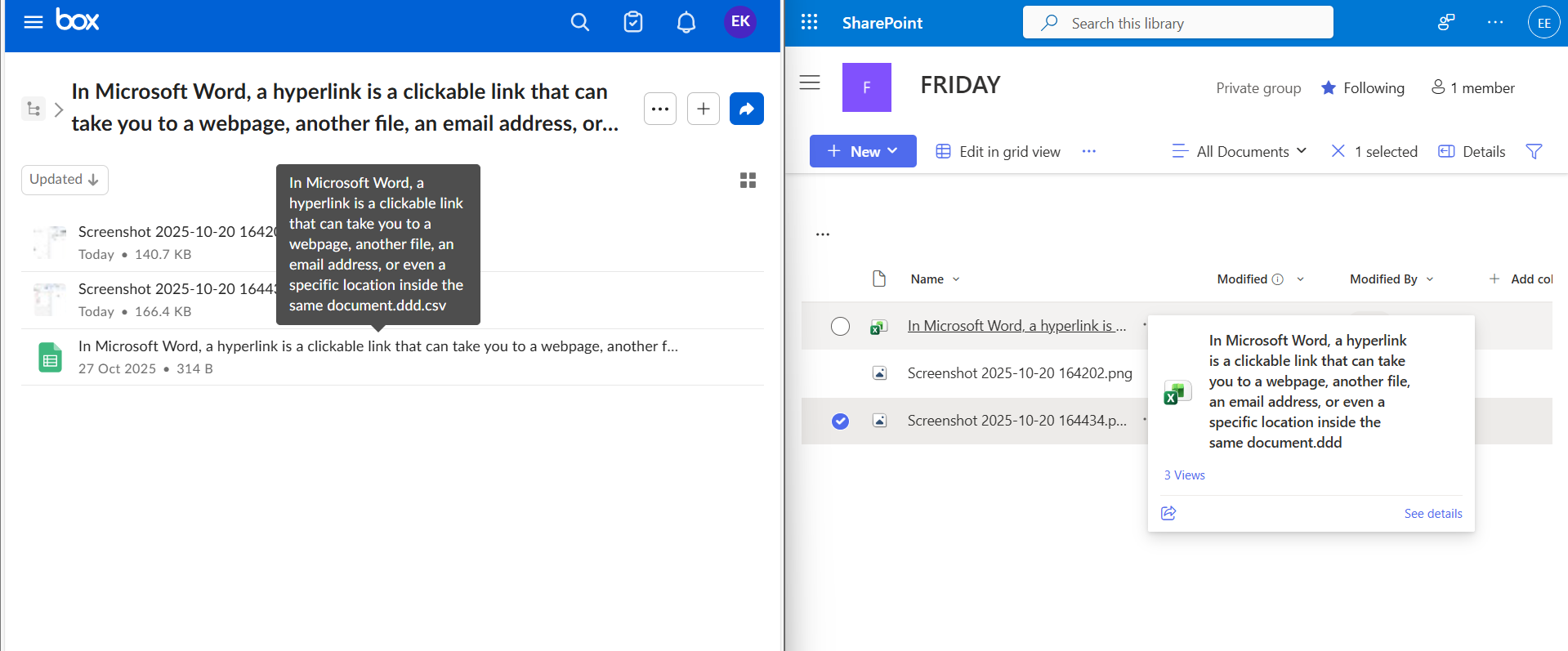The height and width of the screenshot is (651, 1568).
Task: Click the ellipsis above the document list
Action: (823, 234)
